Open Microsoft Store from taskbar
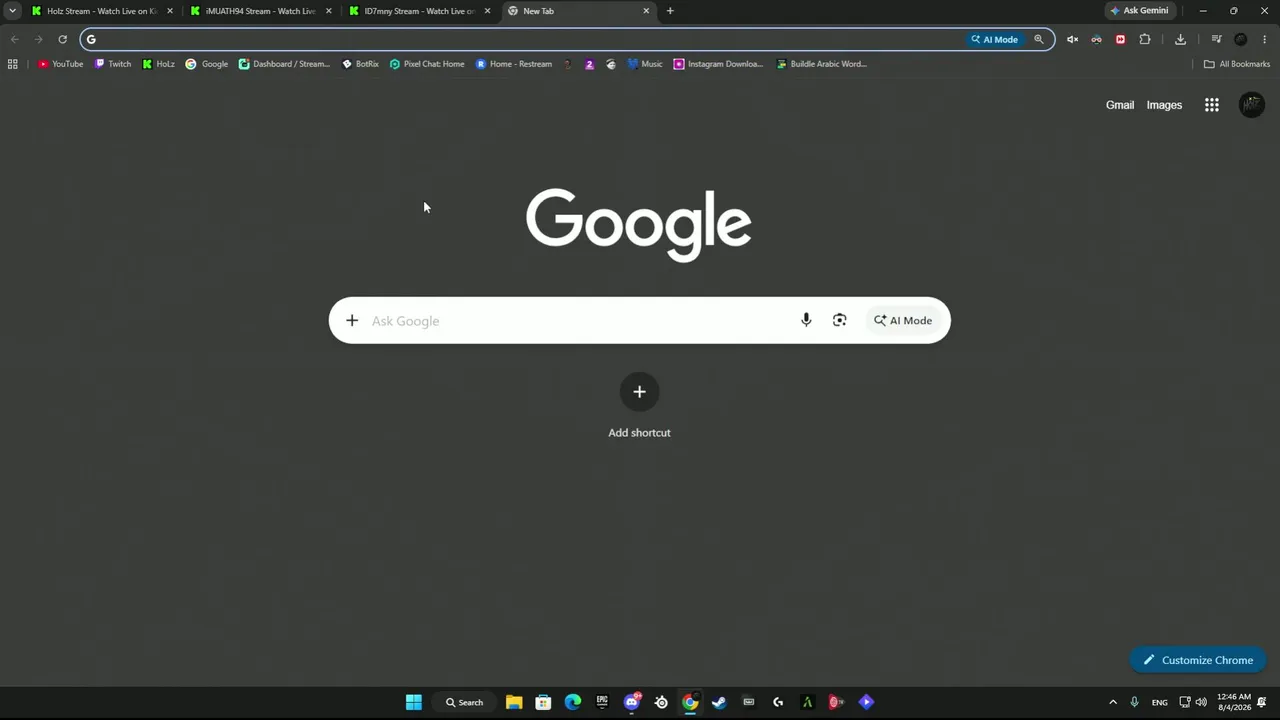 (x=543, y=702)
